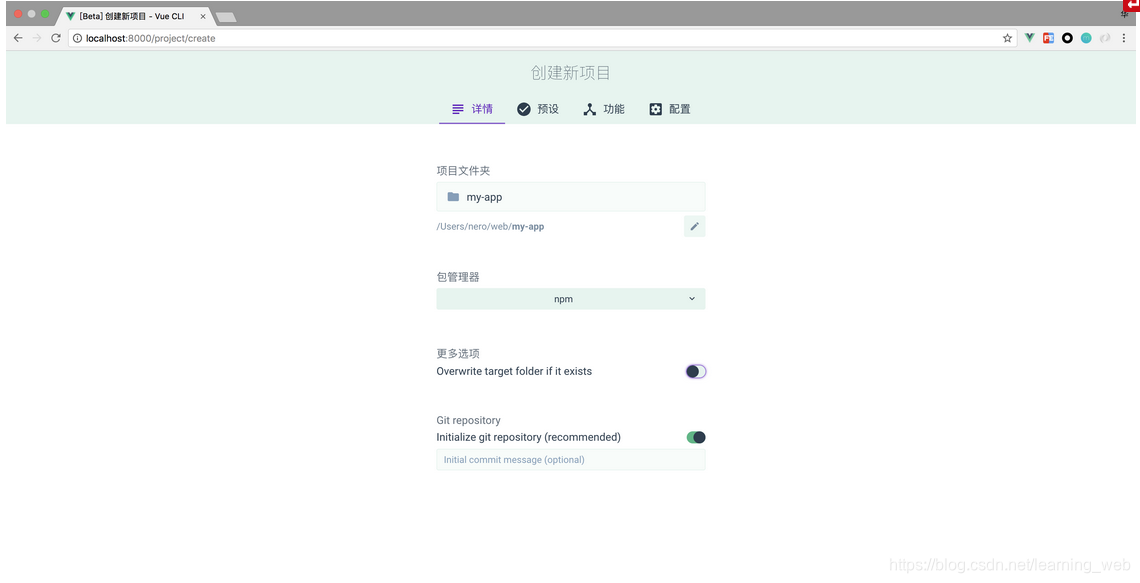Click the /Users/nero/web/my-app path text
This screenshot has height=583, width=1140.
(490, 227)
